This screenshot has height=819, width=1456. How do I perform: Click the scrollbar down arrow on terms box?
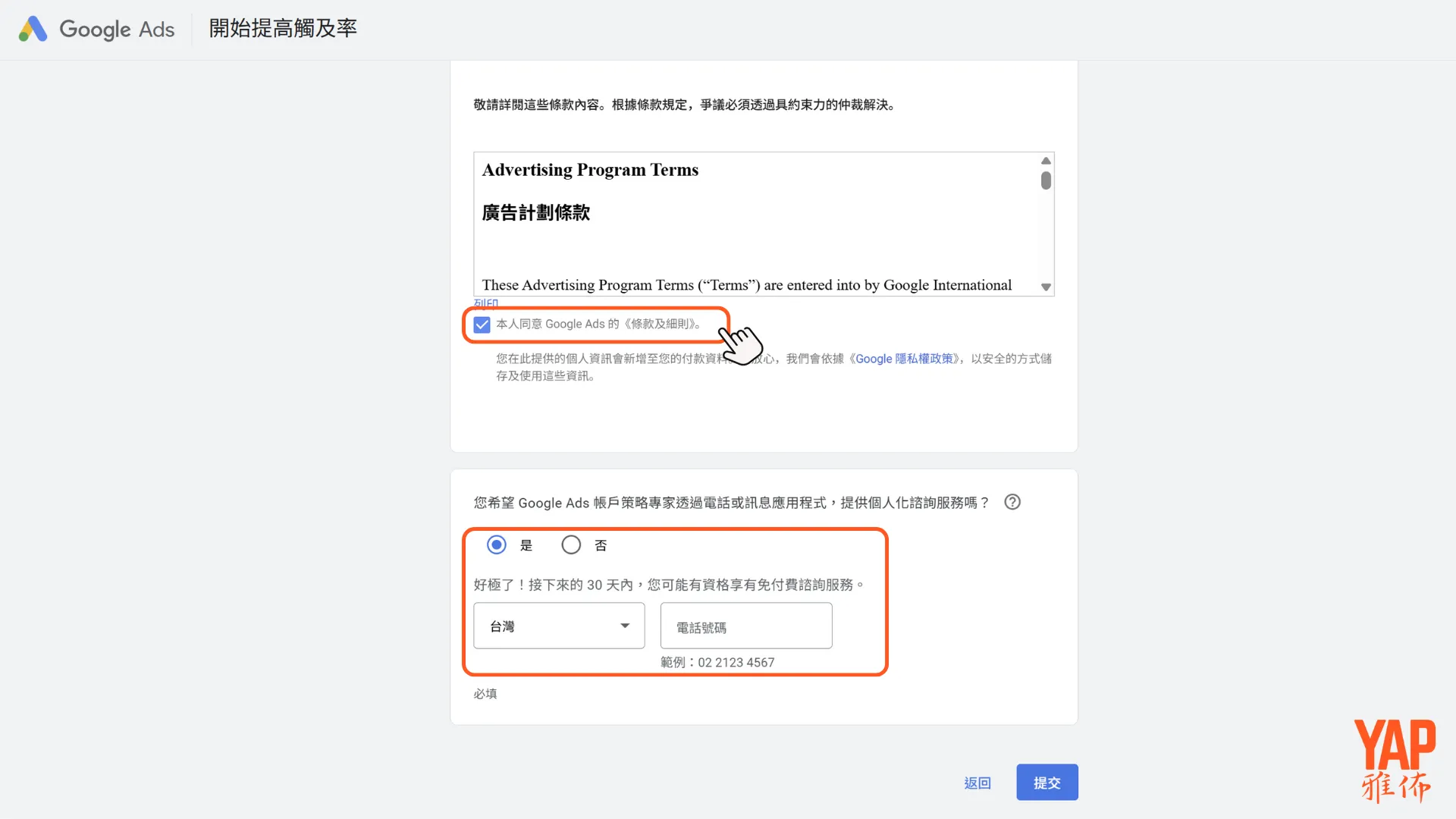[1046, 287]
